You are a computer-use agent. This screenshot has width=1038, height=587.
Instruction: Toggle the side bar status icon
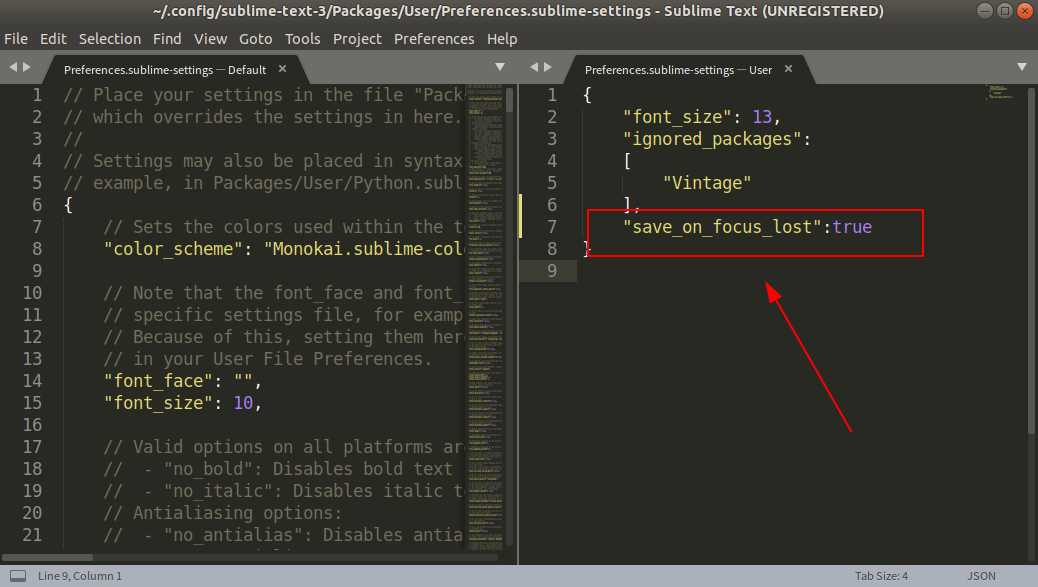click(x=18, y=576)
